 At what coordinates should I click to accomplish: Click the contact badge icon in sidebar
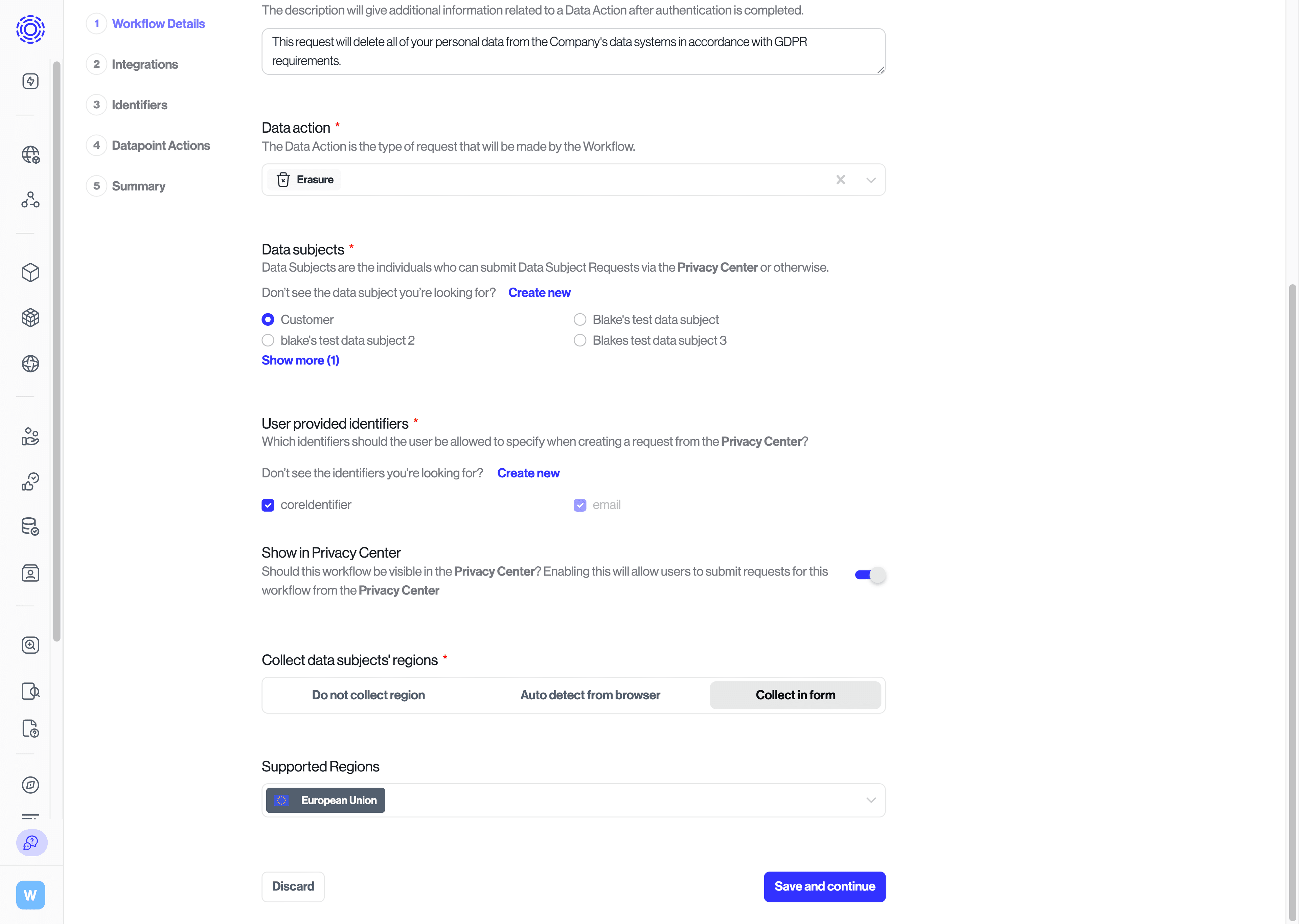click(x=30, y=573)
